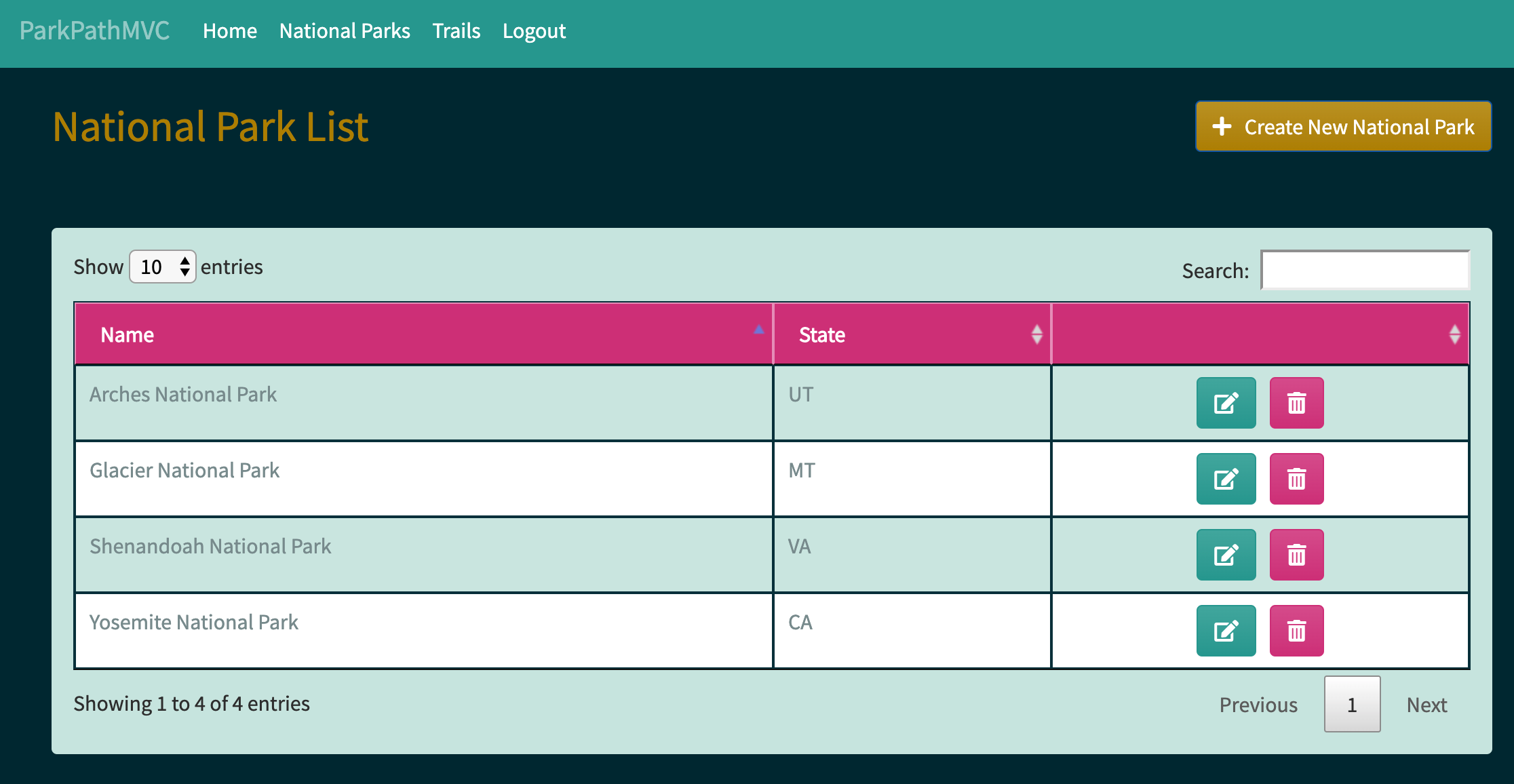Delete the Shenandoah National Park entry

point(1296,555)
